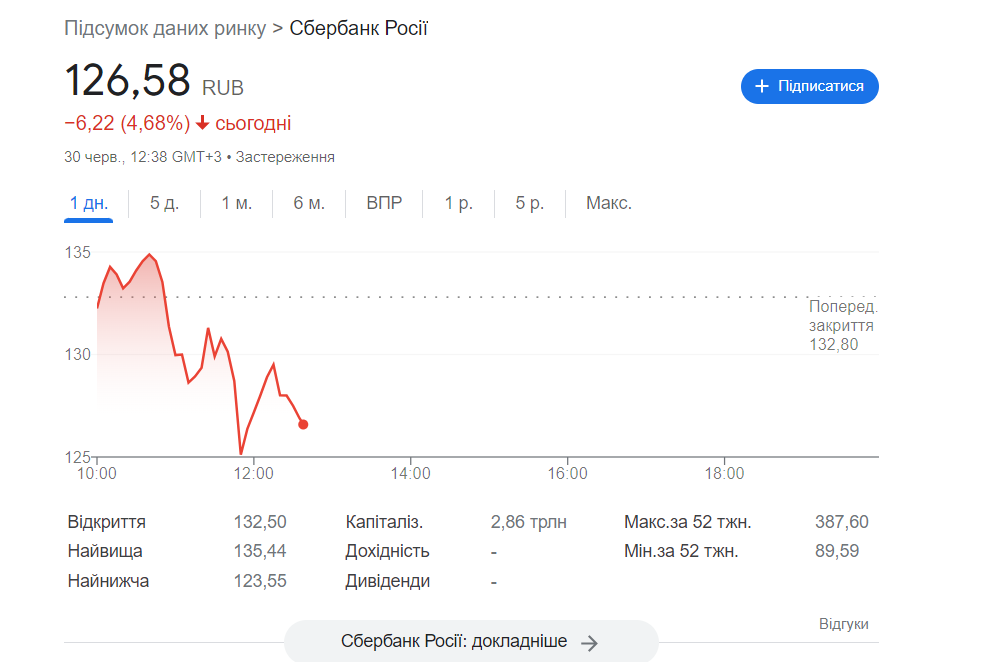The height and width of the screenshot is (662, 1001).
Task: Click the Попред. закриття label on the chart
Action: pyautogui.click(x=841, y=324)
